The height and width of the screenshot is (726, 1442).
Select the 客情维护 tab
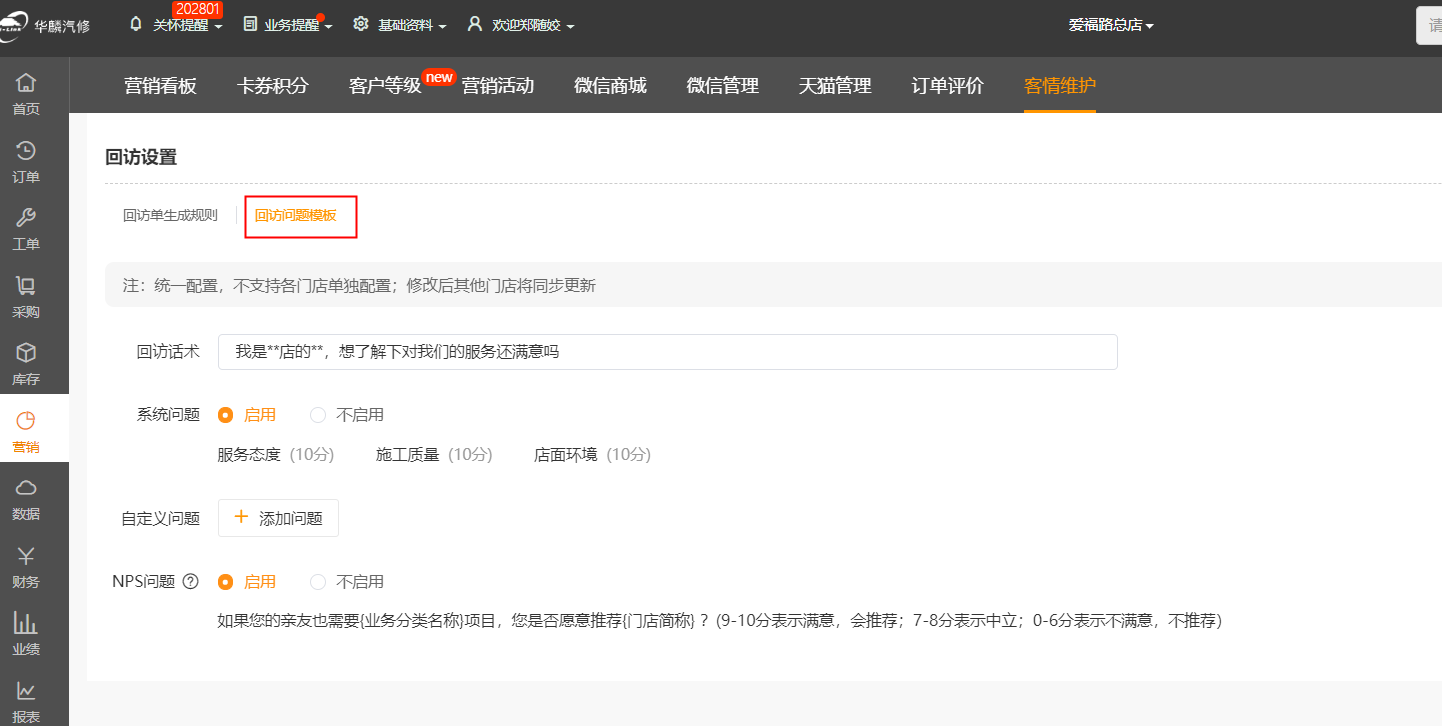tap(1060, 86)
